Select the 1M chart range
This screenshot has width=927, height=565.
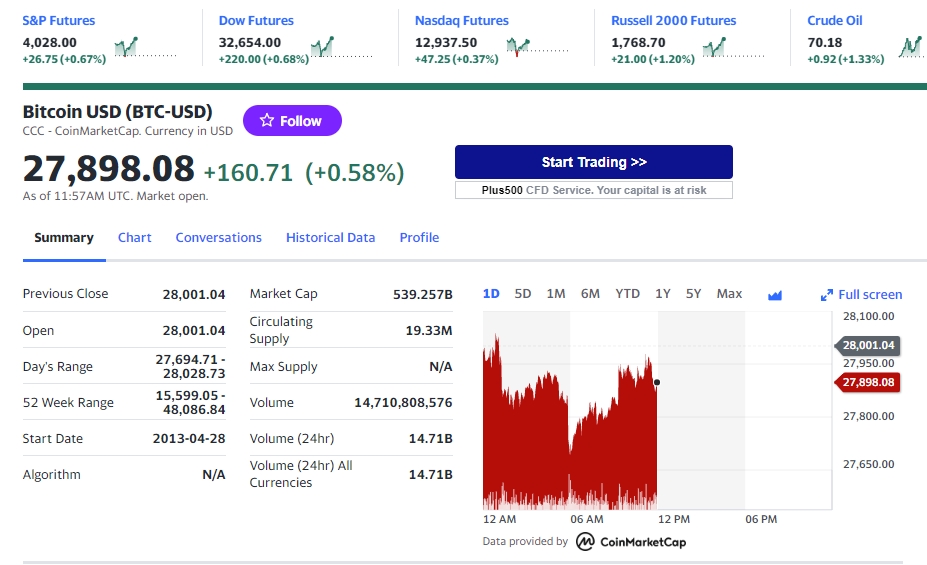coord(556,294)
